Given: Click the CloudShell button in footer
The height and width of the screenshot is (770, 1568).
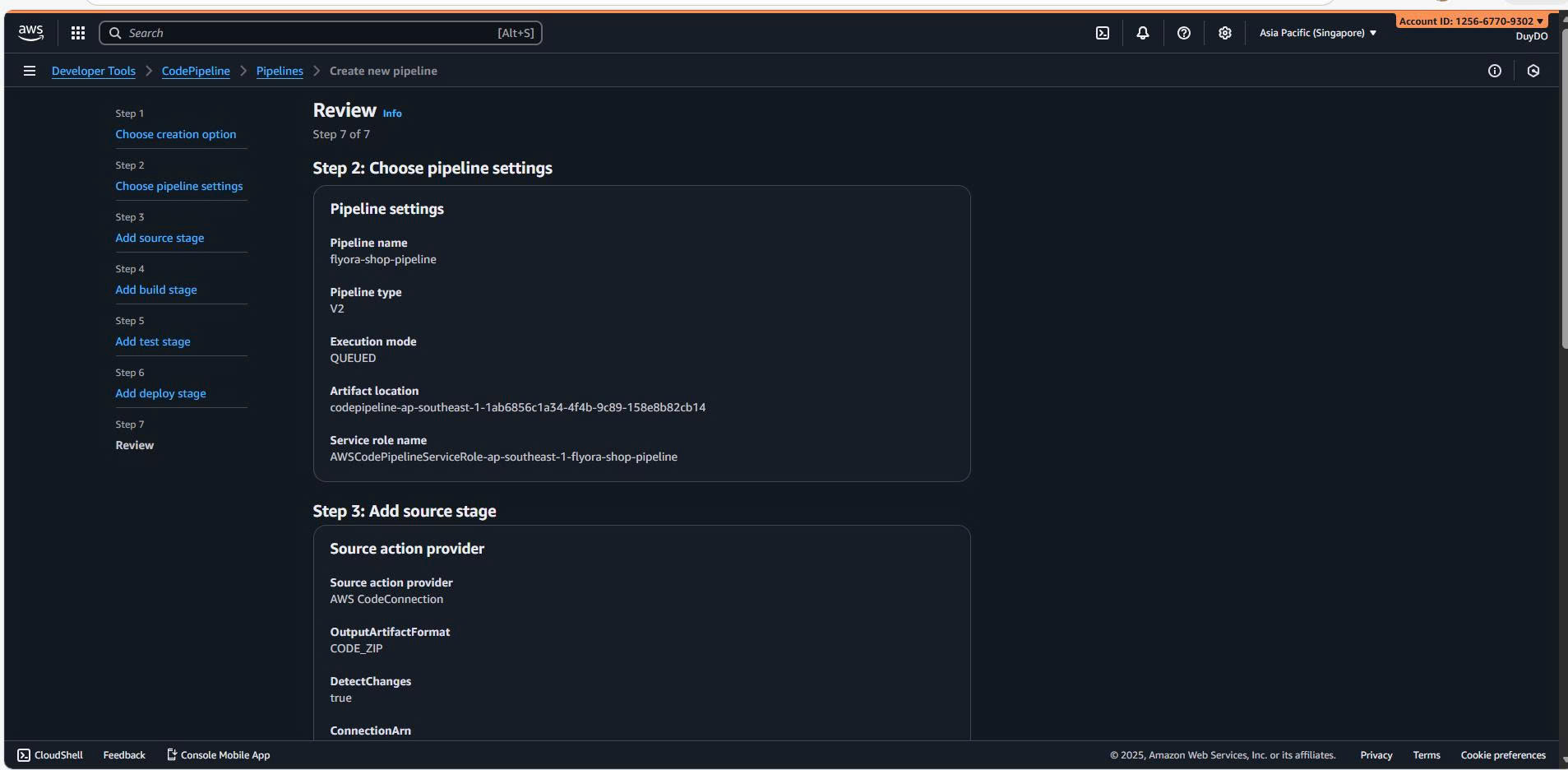Looking at the screenshot, I should point(50,755).
